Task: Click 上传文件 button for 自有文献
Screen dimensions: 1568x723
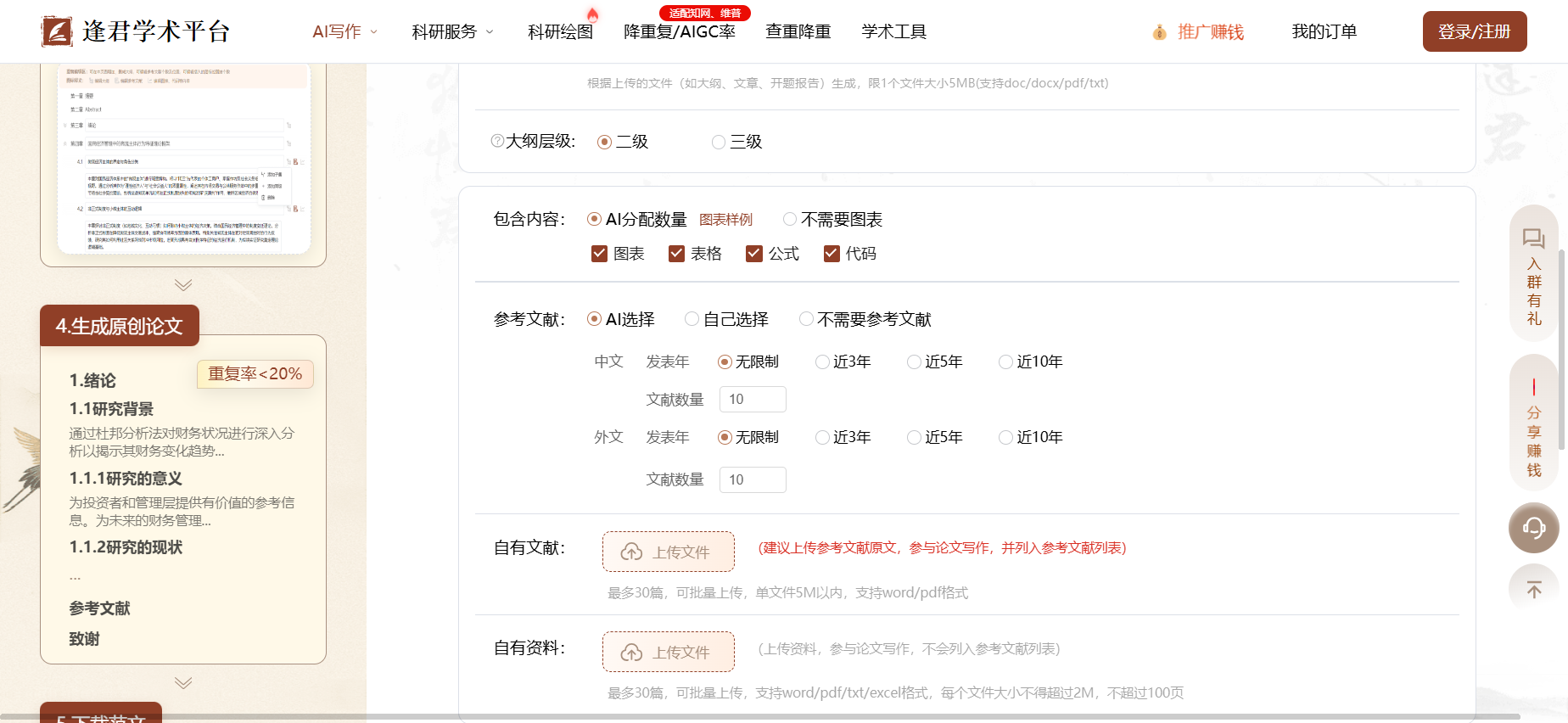Action: [669, 552]
